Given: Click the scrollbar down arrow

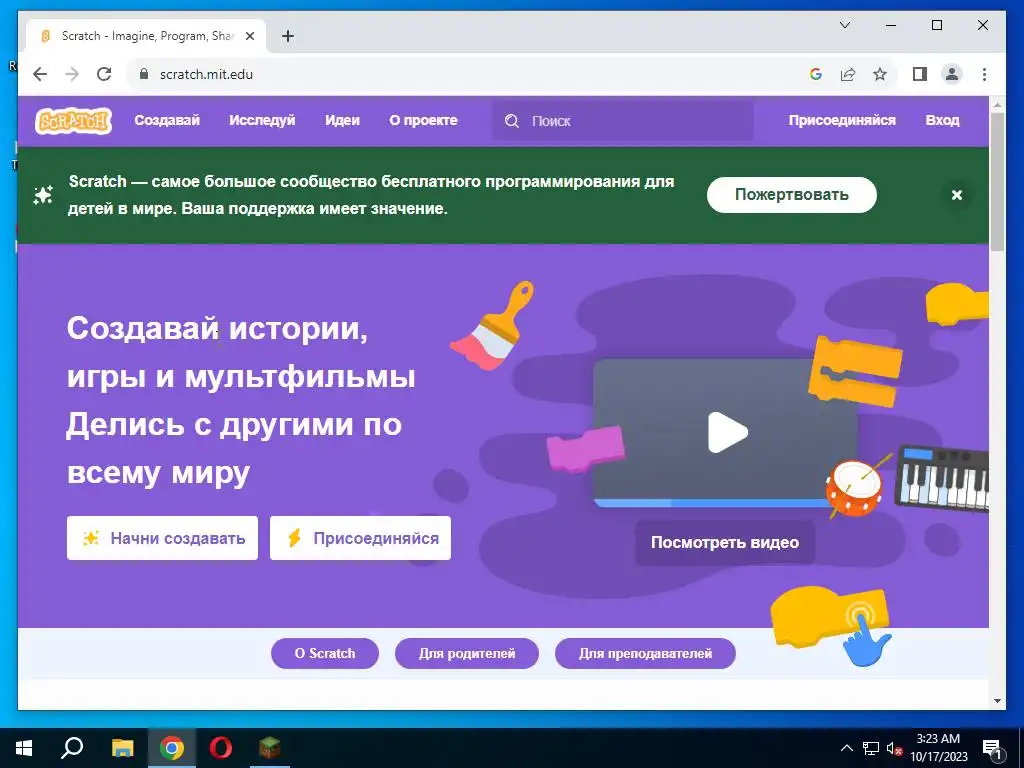Looking at the screenshot, I should [997, 701].
